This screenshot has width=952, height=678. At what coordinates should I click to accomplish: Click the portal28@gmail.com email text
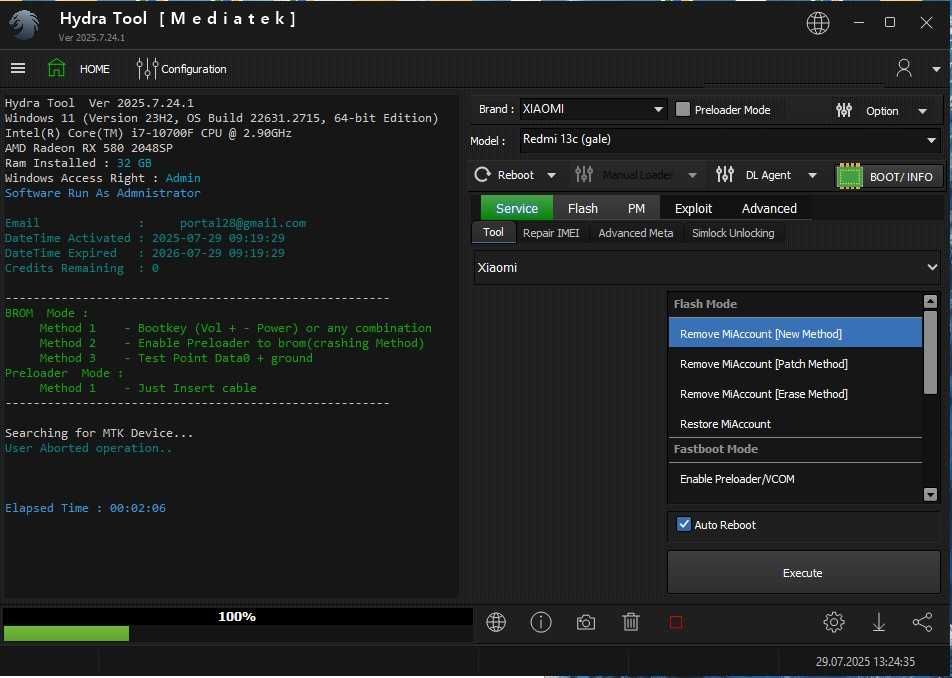(x=243, y=223)
